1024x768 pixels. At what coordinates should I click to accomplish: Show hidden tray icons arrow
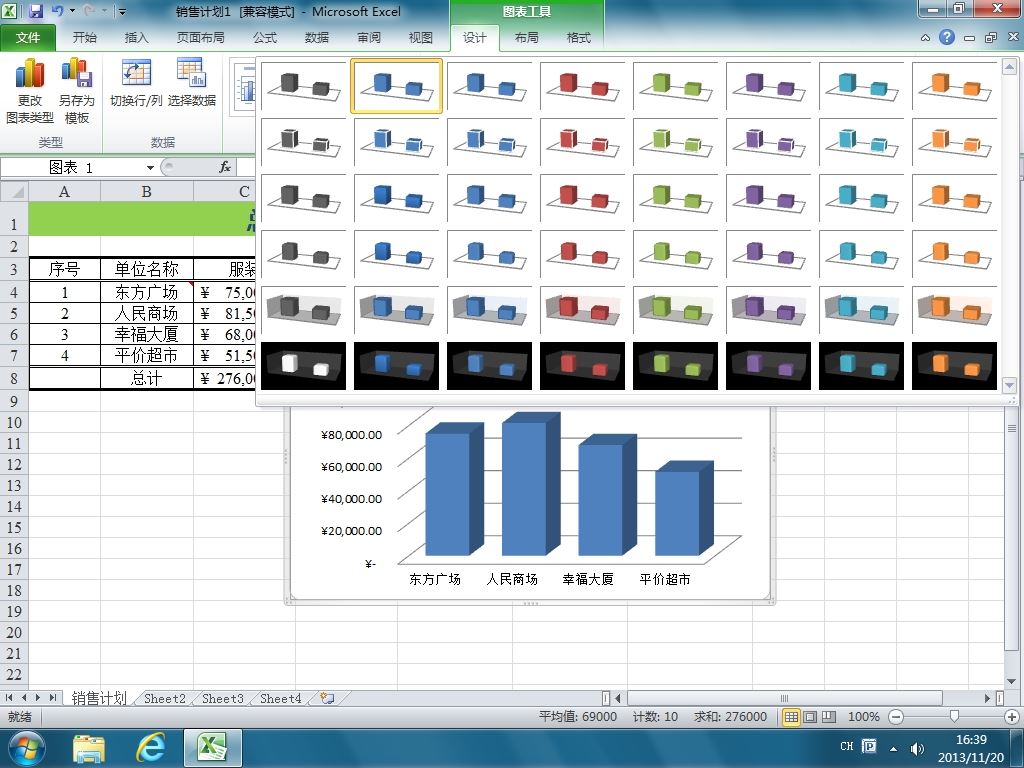pyautogui.click(x=893, y=748)
